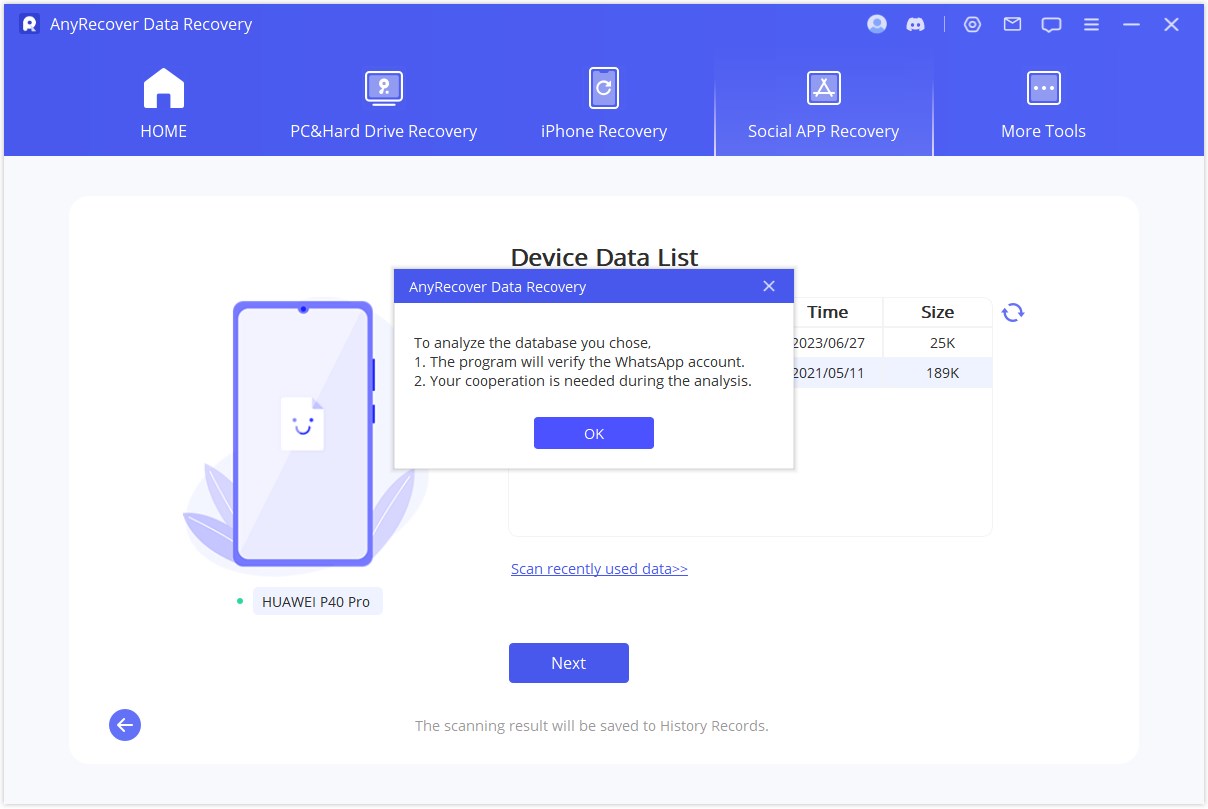Refresh the device data list
Screen dimensions: 1208x809
pyautogui.click(x=1013, y=312)
